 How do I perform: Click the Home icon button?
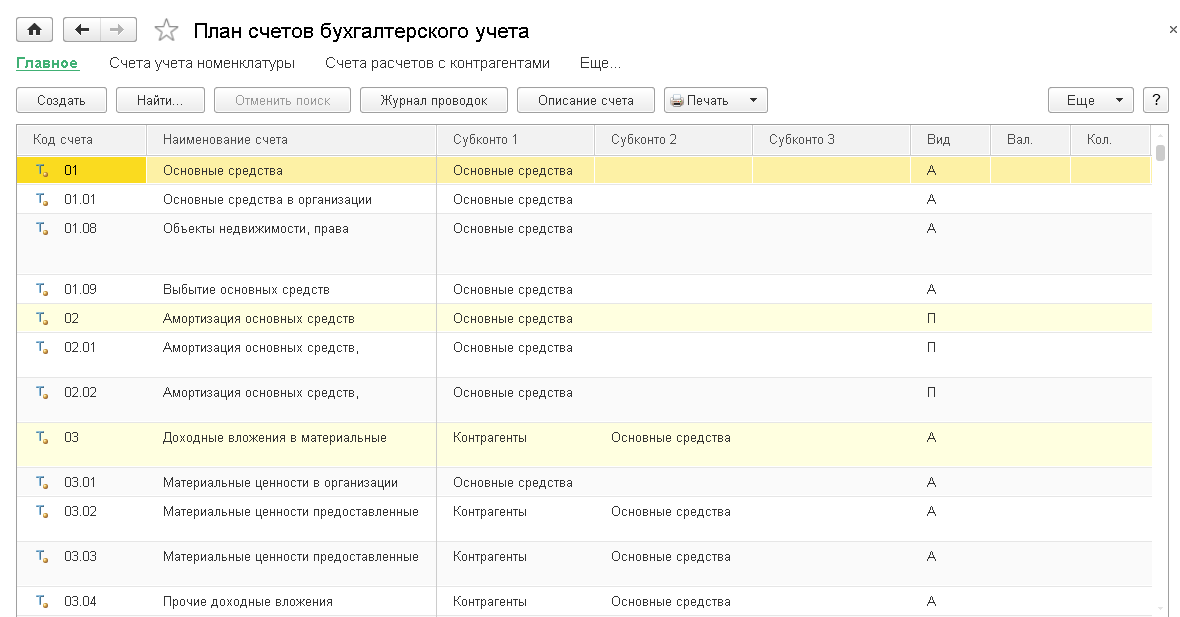(x=35, y=30)
